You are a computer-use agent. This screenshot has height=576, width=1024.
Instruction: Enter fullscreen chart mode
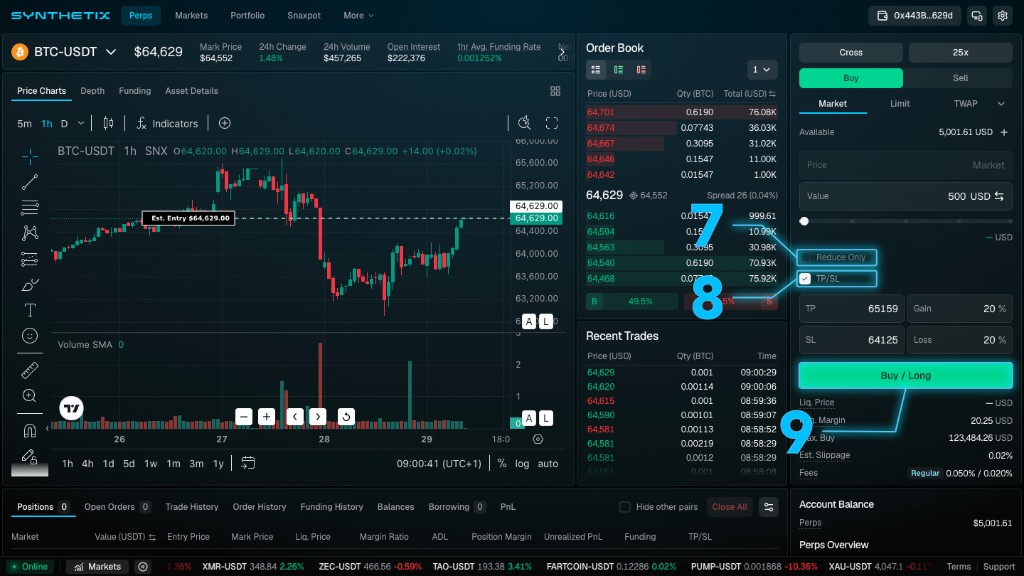point(552,123)
